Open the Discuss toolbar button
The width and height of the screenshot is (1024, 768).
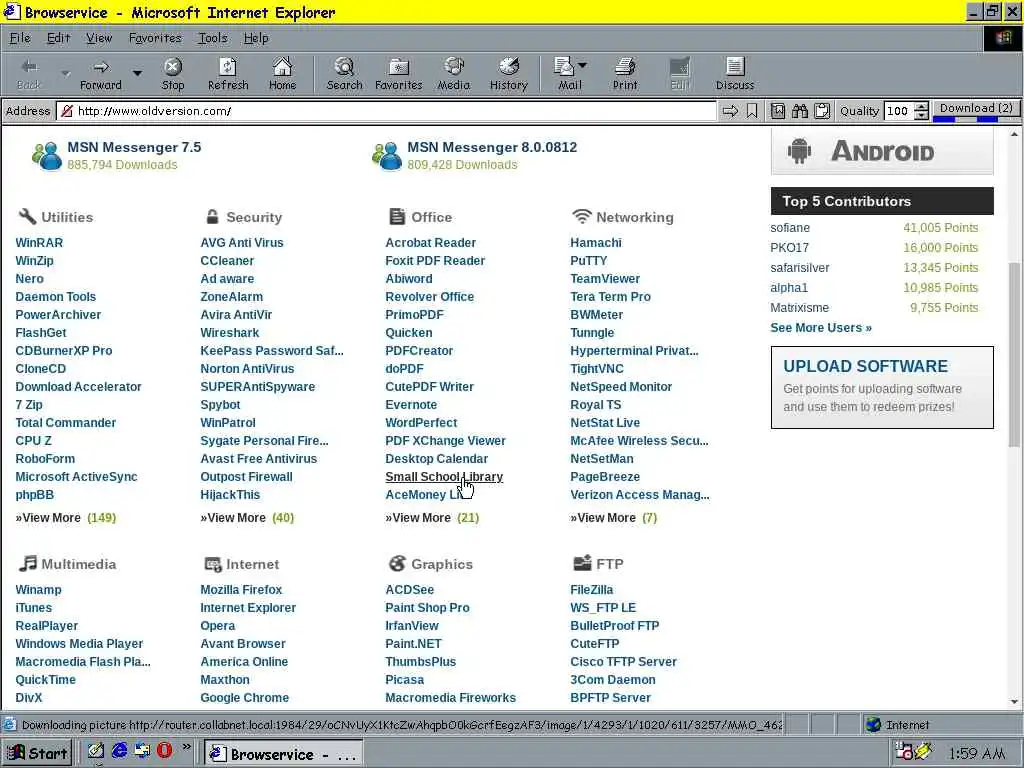point(735,74)
